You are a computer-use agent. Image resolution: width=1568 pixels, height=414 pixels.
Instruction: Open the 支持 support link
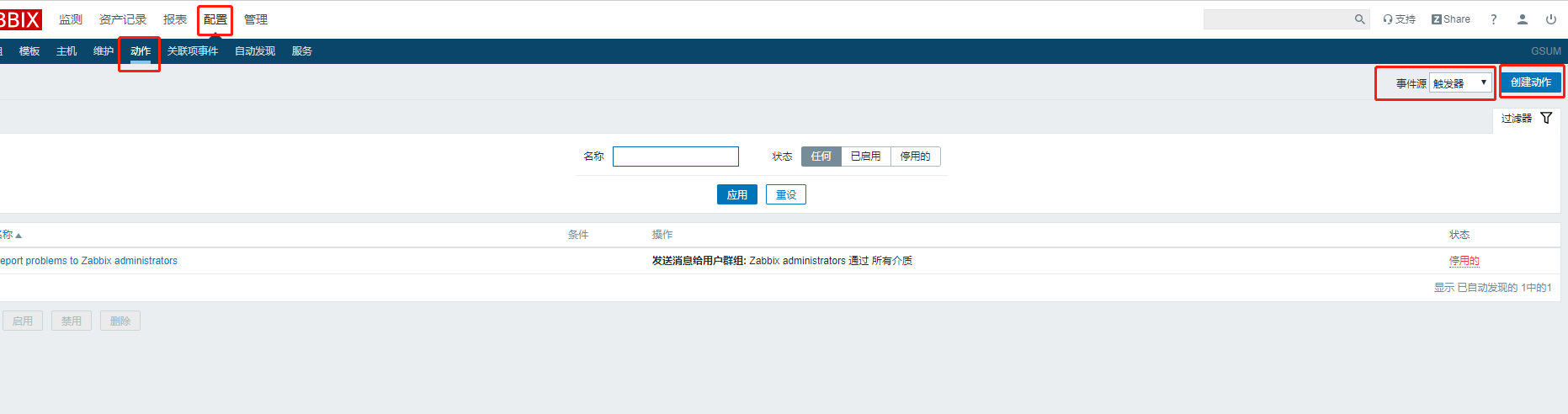point(1399,19)
